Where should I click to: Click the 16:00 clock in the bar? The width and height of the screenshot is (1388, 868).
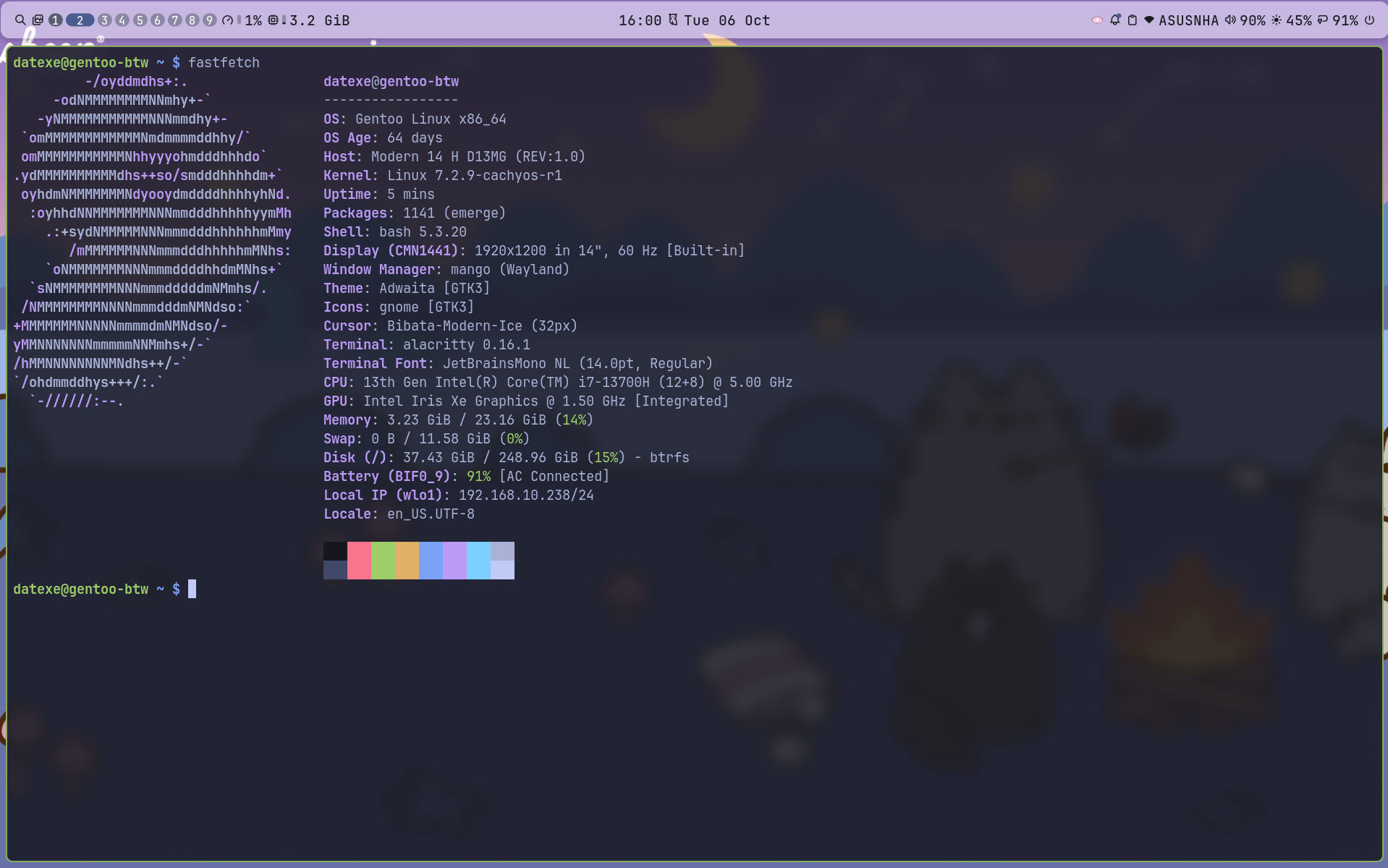[640, 20]
